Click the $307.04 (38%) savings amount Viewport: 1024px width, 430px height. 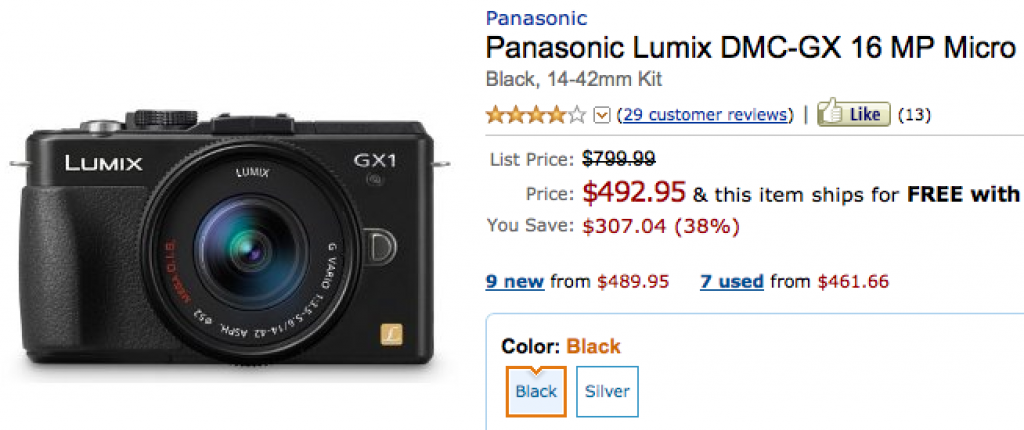pyautogui.click(x=661, y=226)
